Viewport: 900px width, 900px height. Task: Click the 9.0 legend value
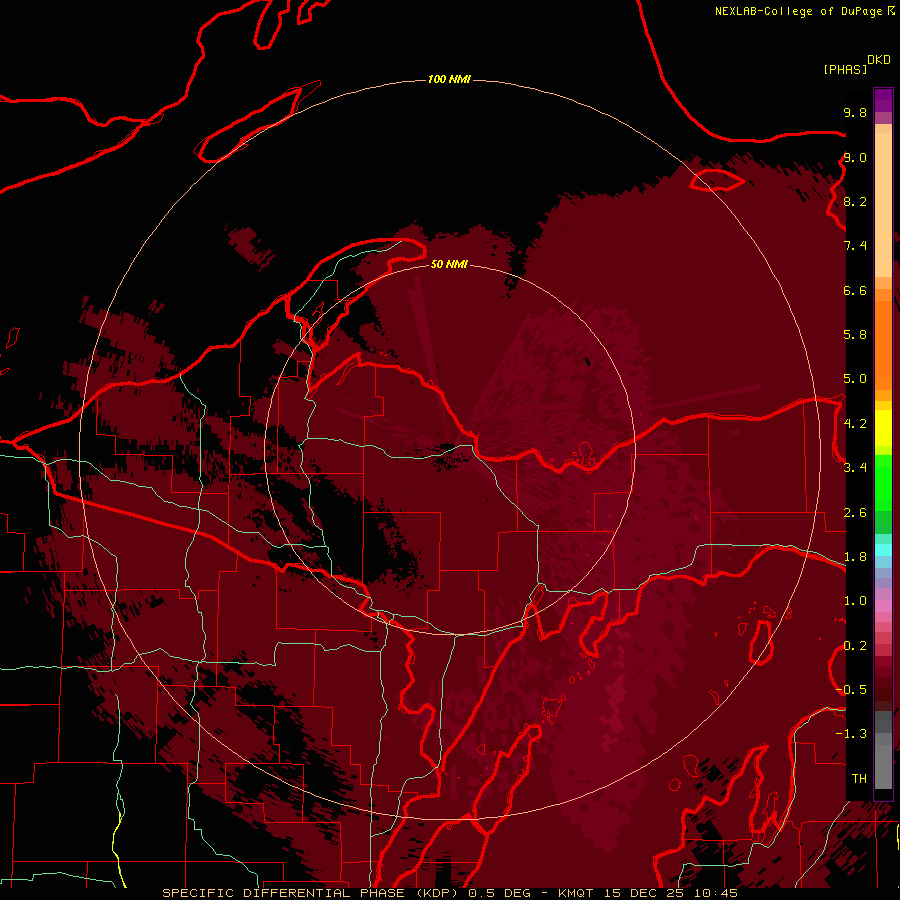point(855,157)
